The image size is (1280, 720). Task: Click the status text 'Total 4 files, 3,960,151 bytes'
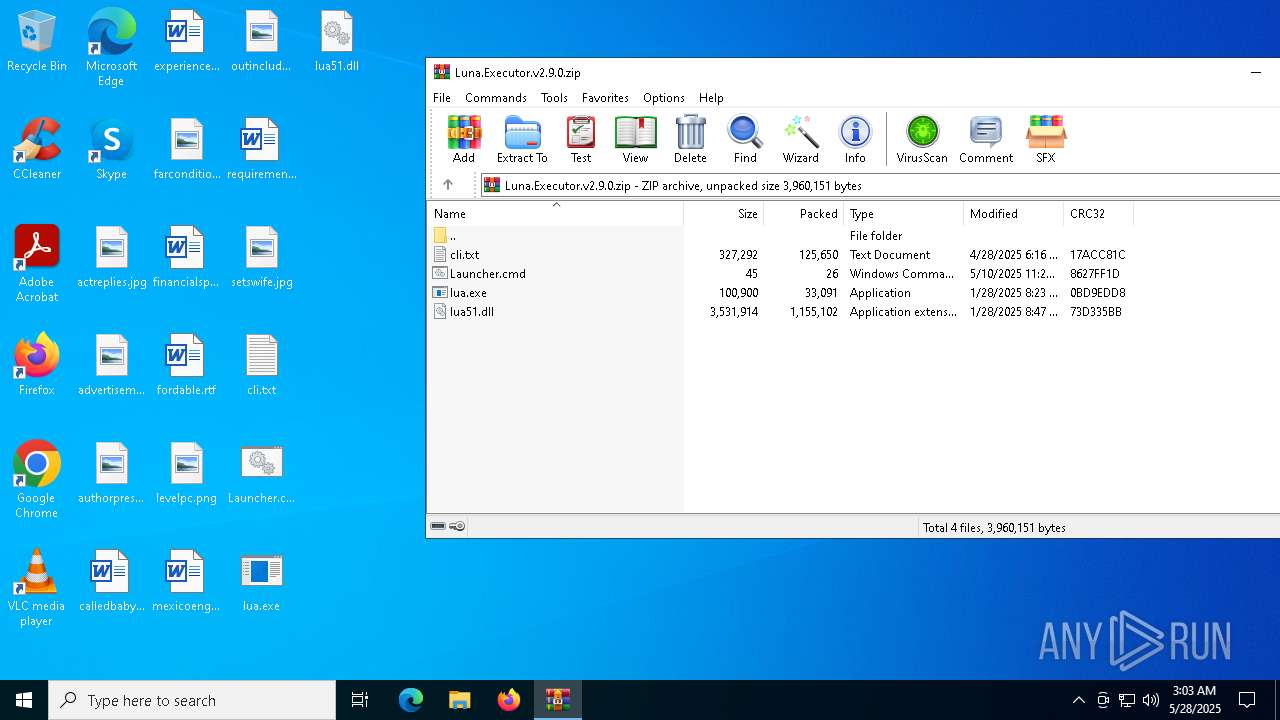coord(994,527)
